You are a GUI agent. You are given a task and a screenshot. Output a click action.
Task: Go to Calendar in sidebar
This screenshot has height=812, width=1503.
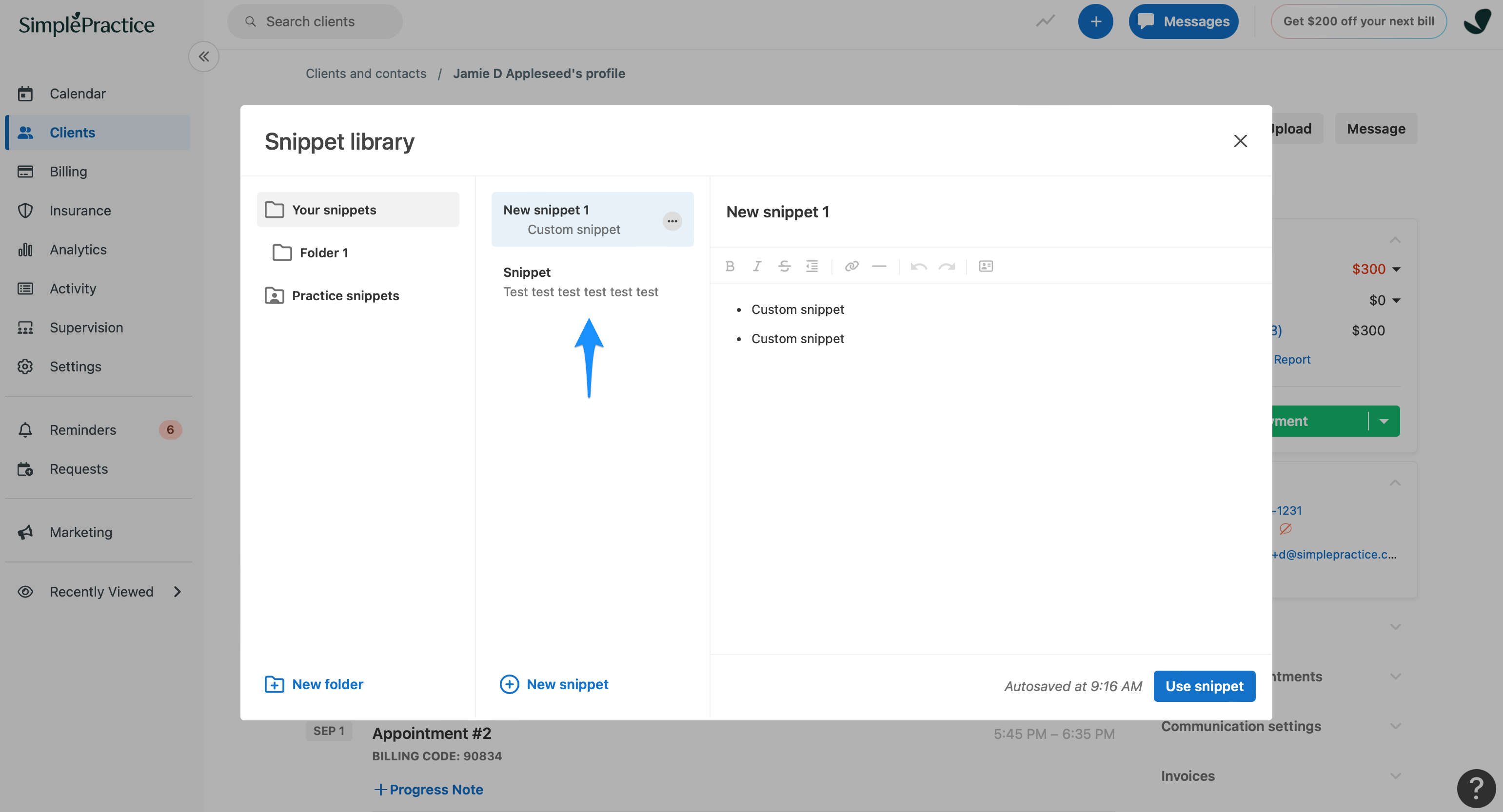click(x=98, y=93)
